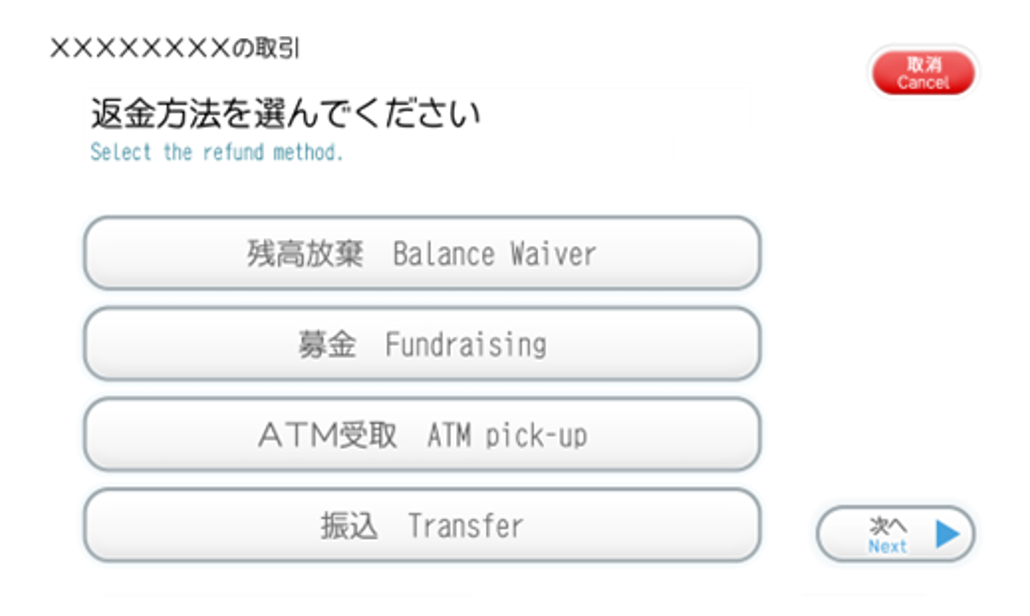Screen dimensions: 1030x616
Task: Click the 'Balance Waiver' English text
Action: 495,254
